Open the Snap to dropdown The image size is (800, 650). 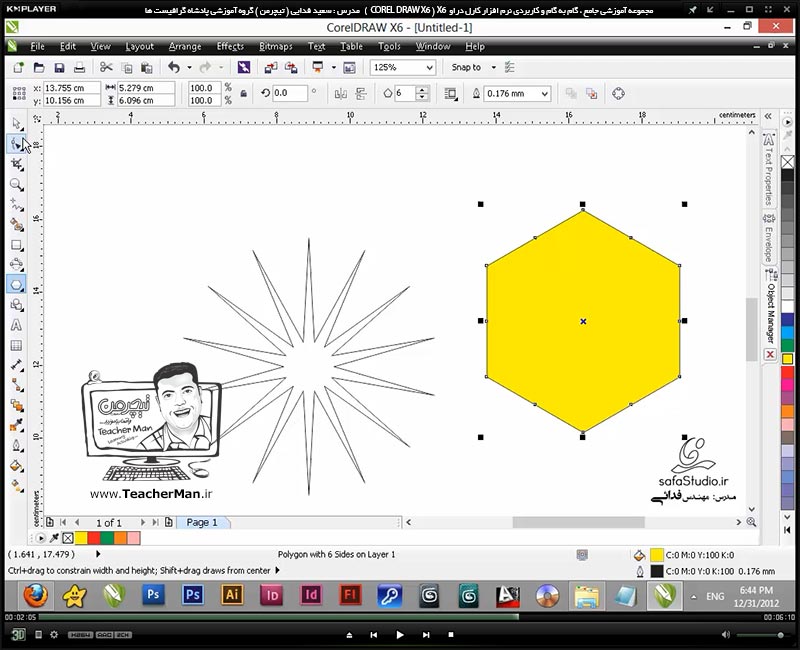pyautogui.click(x=493, y=67)
